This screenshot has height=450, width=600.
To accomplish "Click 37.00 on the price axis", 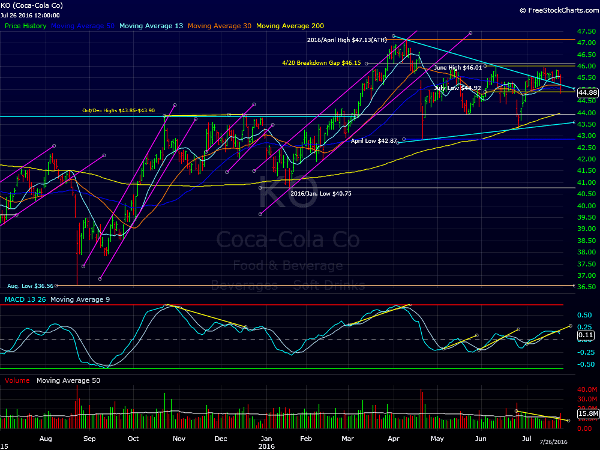I will point(587,276).
